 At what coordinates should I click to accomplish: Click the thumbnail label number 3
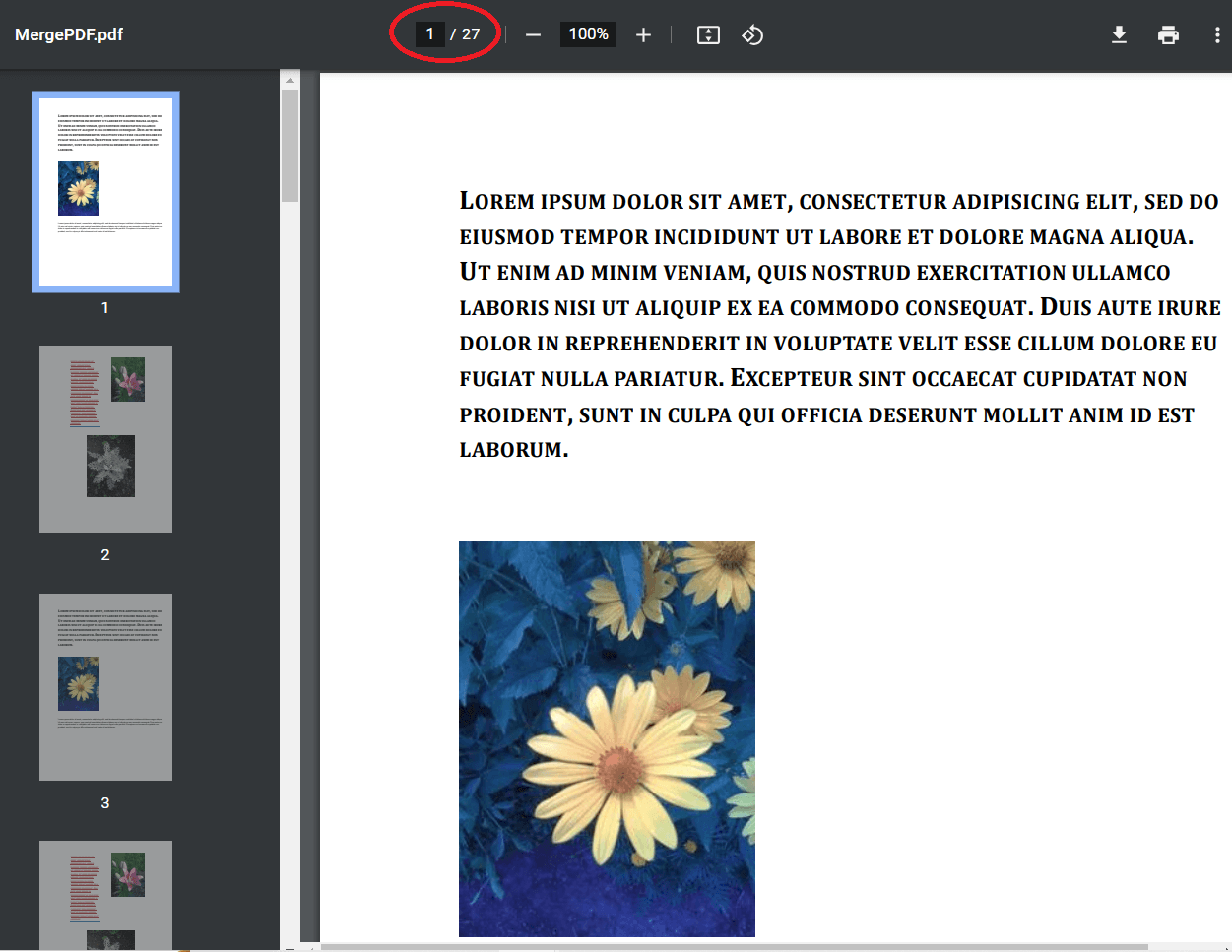pos(105,803)
